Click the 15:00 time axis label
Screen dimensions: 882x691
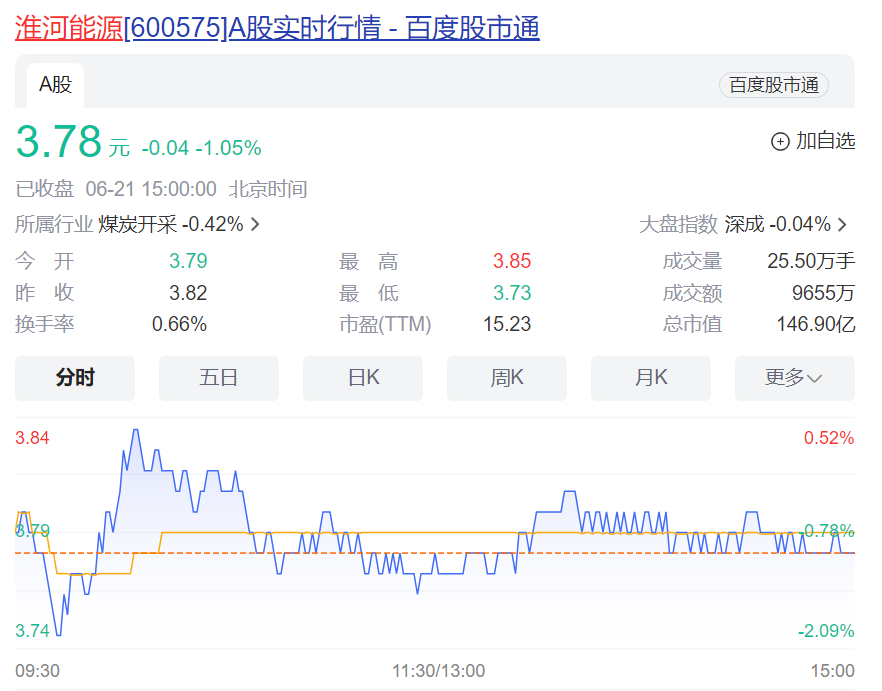tap(832, 671)
